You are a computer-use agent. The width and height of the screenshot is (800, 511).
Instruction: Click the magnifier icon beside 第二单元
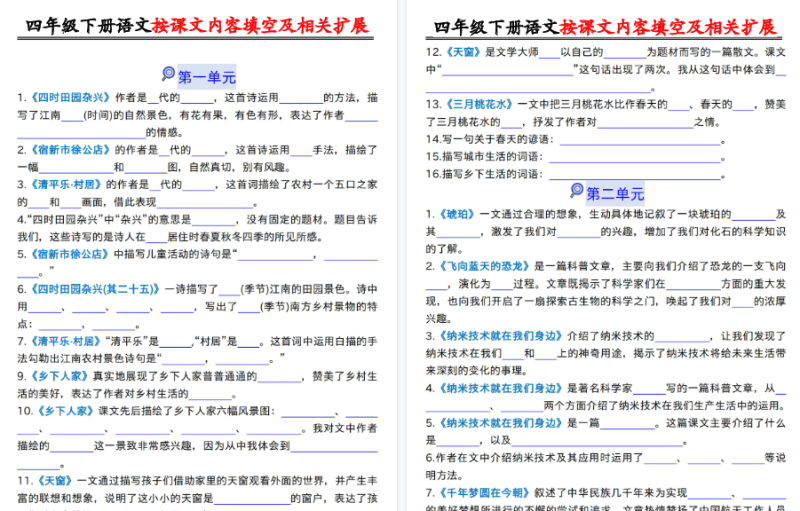577,190
